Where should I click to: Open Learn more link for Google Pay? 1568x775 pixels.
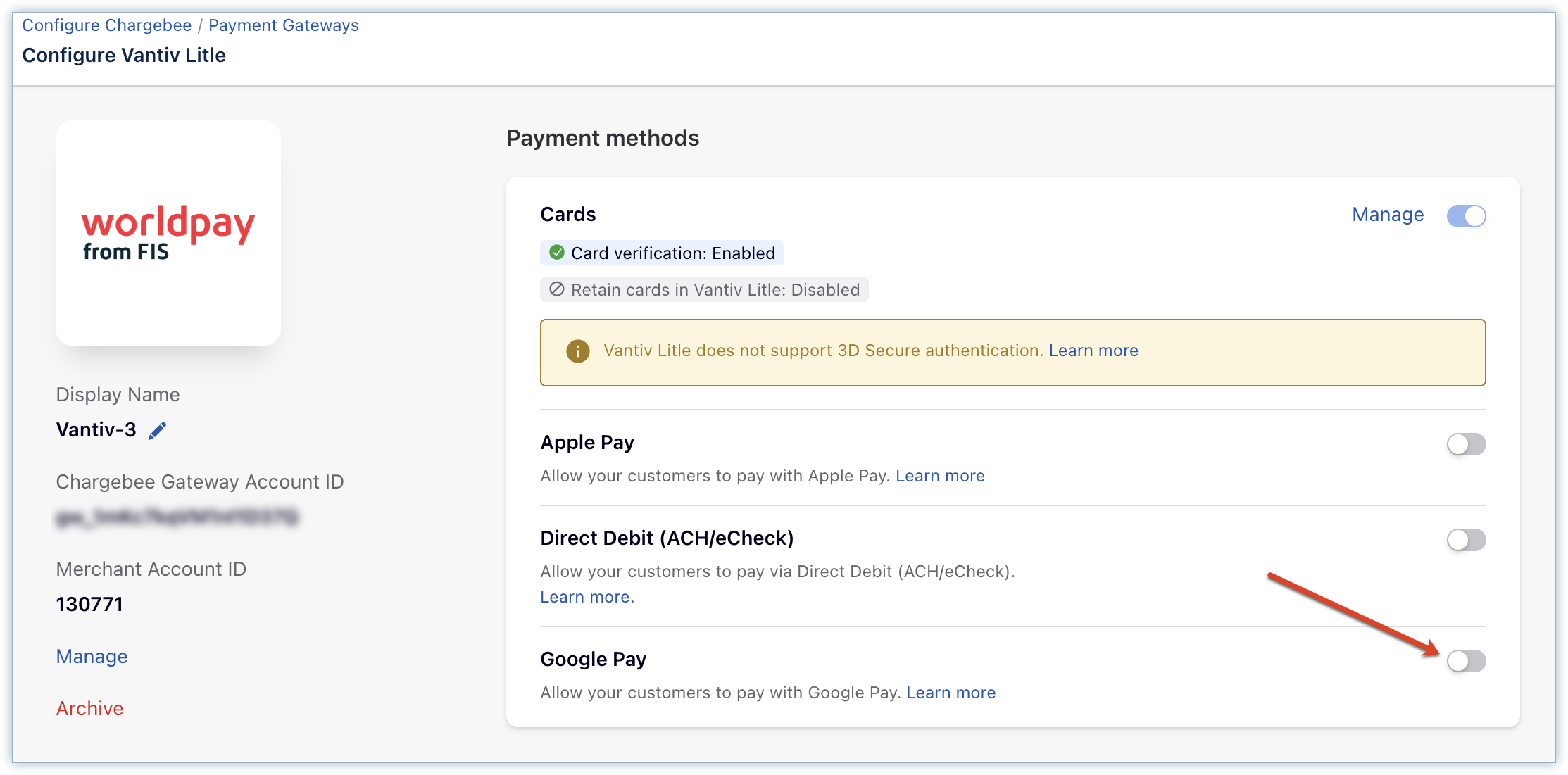tap(951, 693)
